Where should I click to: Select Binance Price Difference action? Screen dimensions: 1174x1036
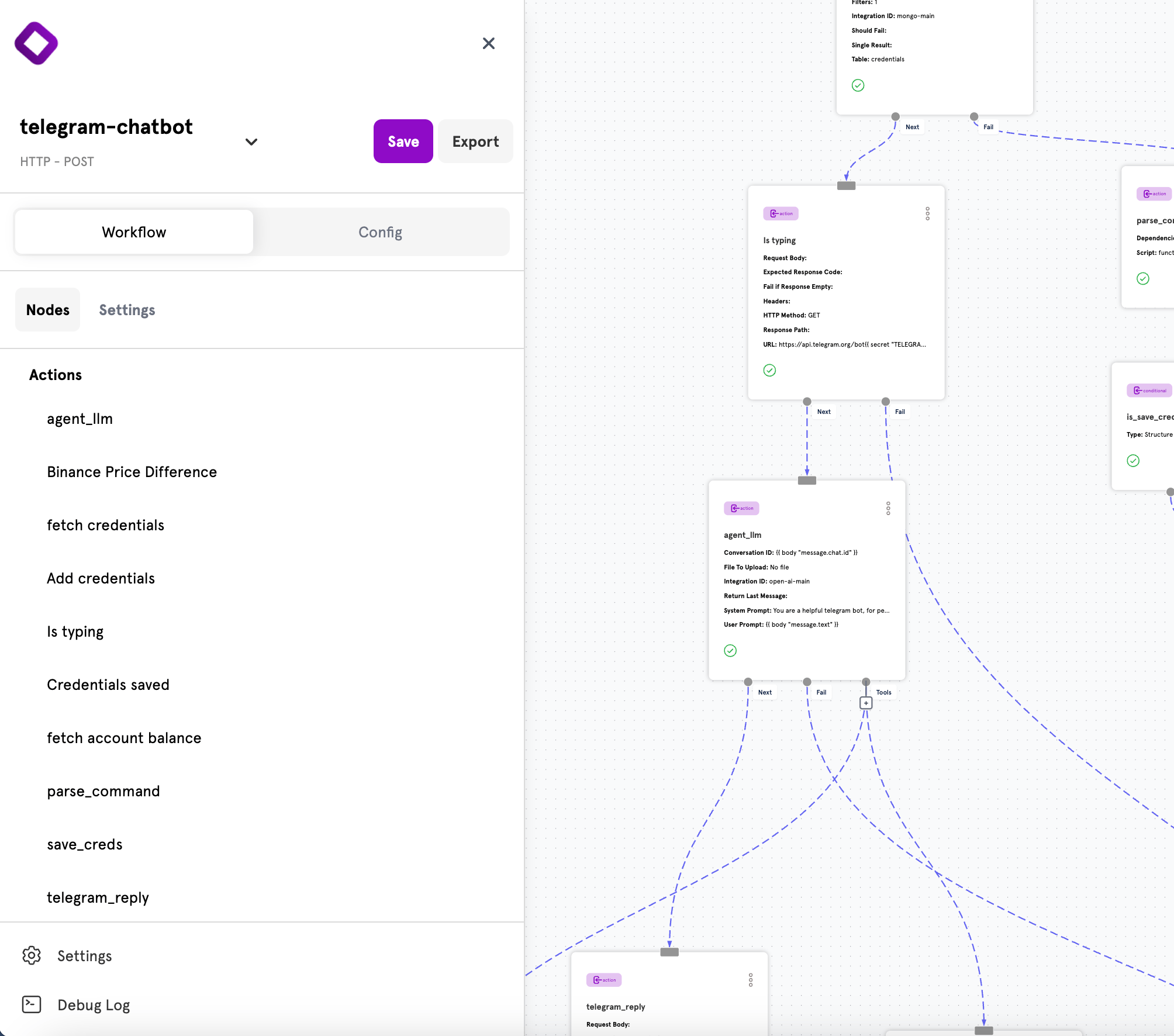pyautogui.click(x=132, y=472)
